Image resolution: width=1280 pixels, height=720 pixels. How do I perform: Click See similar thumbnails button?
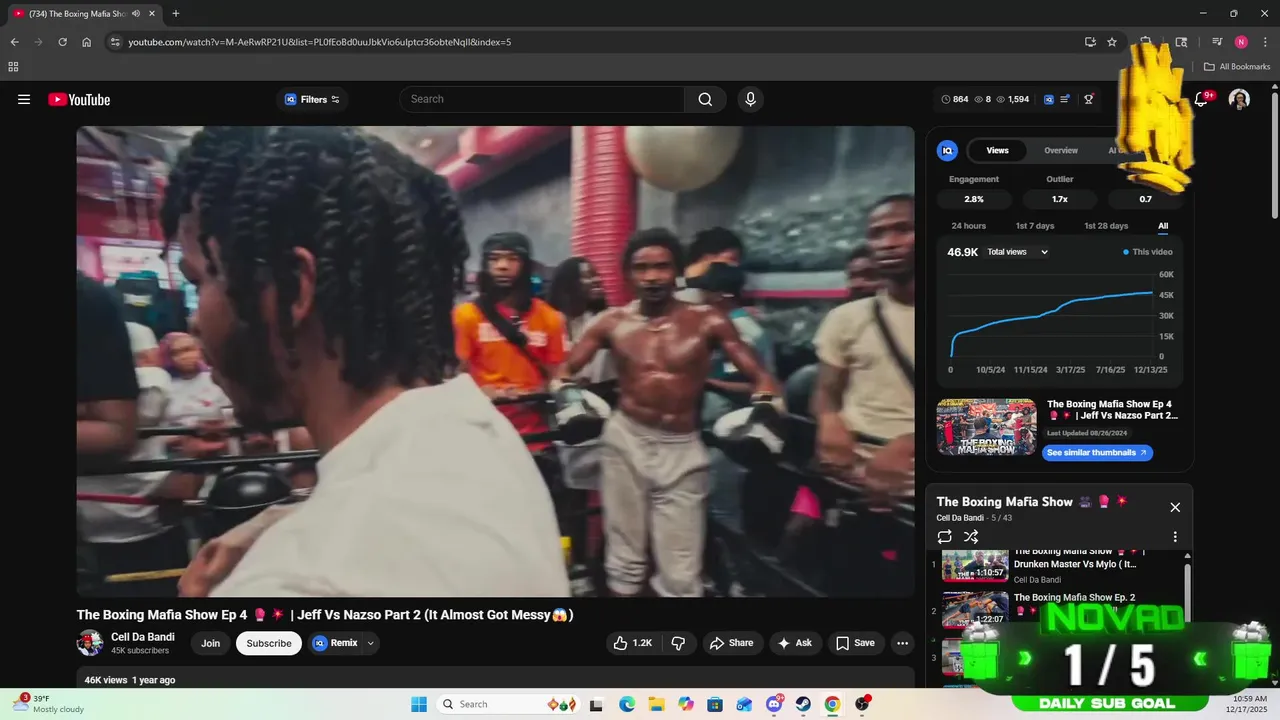point(1097,453)
